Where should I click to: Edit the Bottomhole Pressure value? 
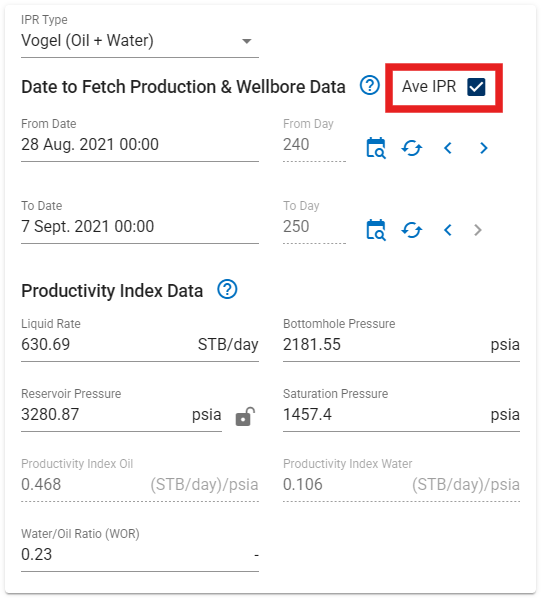pyautogui.click(x=401, y=345)
